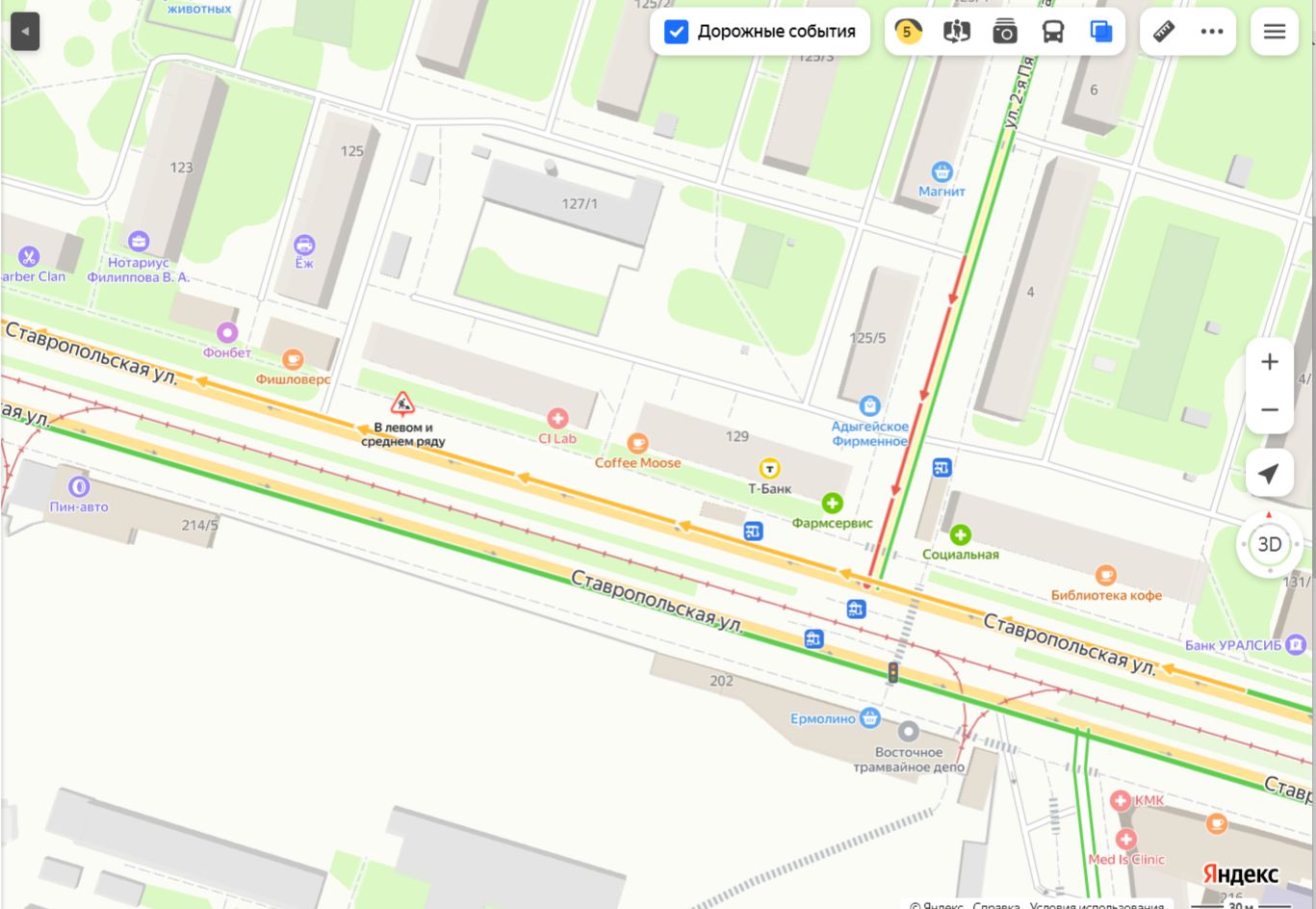Open the Т-Банк place marker

click(x=770, y=468)
